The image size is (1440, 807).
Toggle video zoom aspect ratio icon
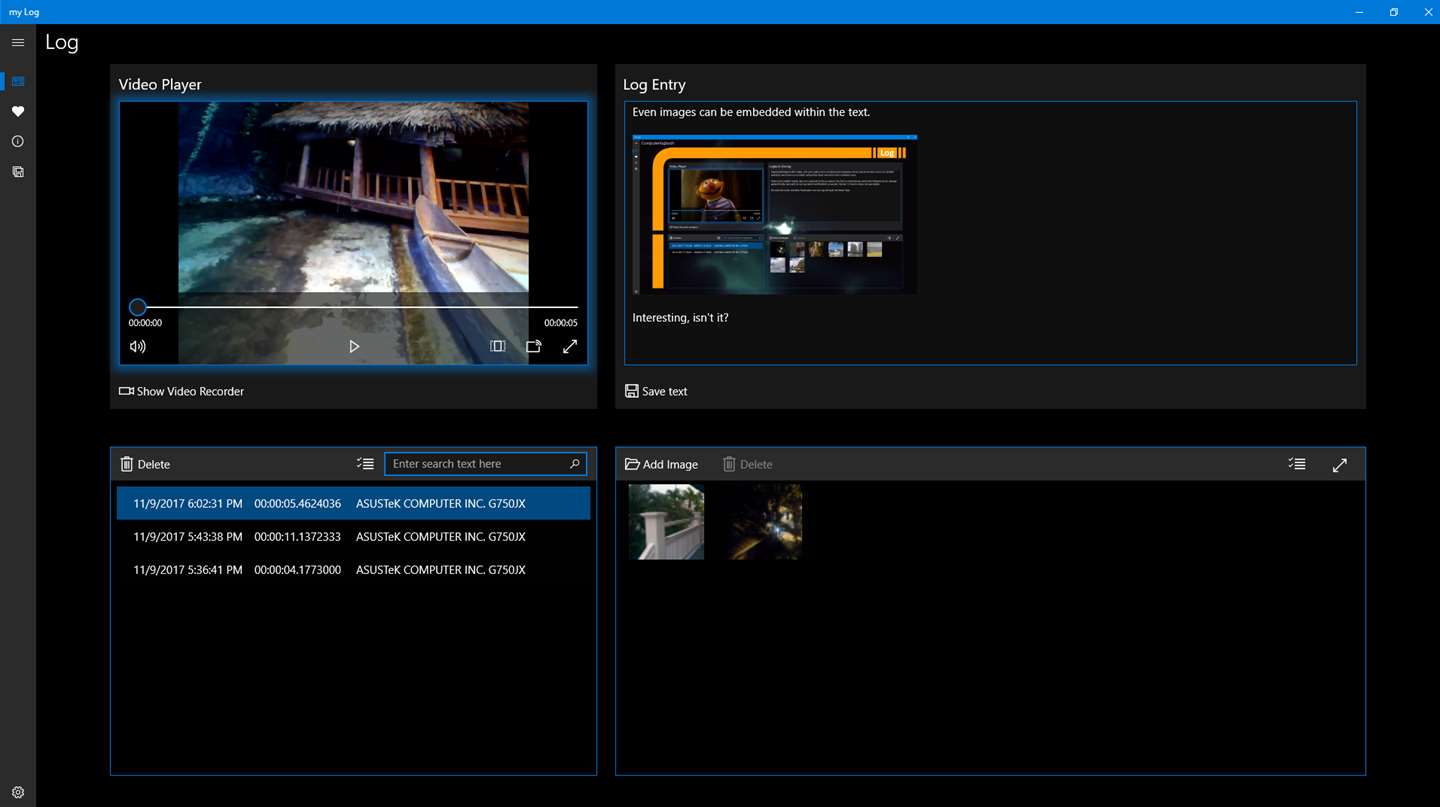click(497, 347)
